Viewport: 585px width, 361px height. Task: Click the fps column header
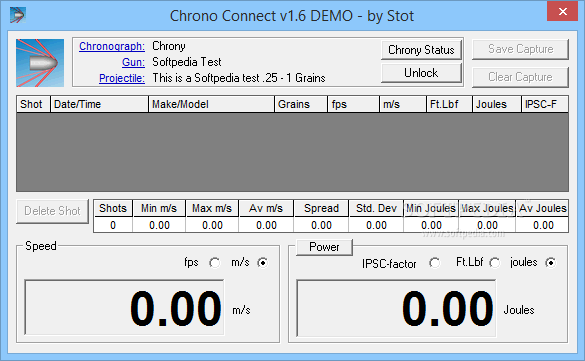click(x=353, y=104)
